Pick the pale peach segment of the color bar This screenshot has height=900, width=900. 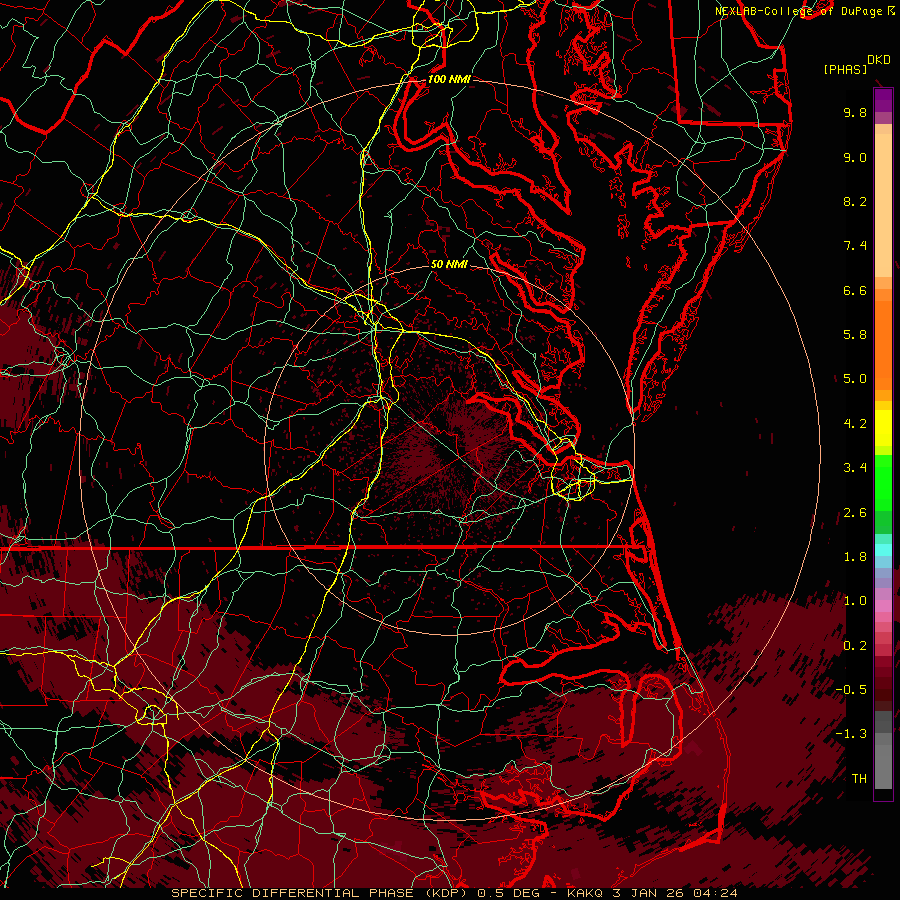tap(883, 204)
